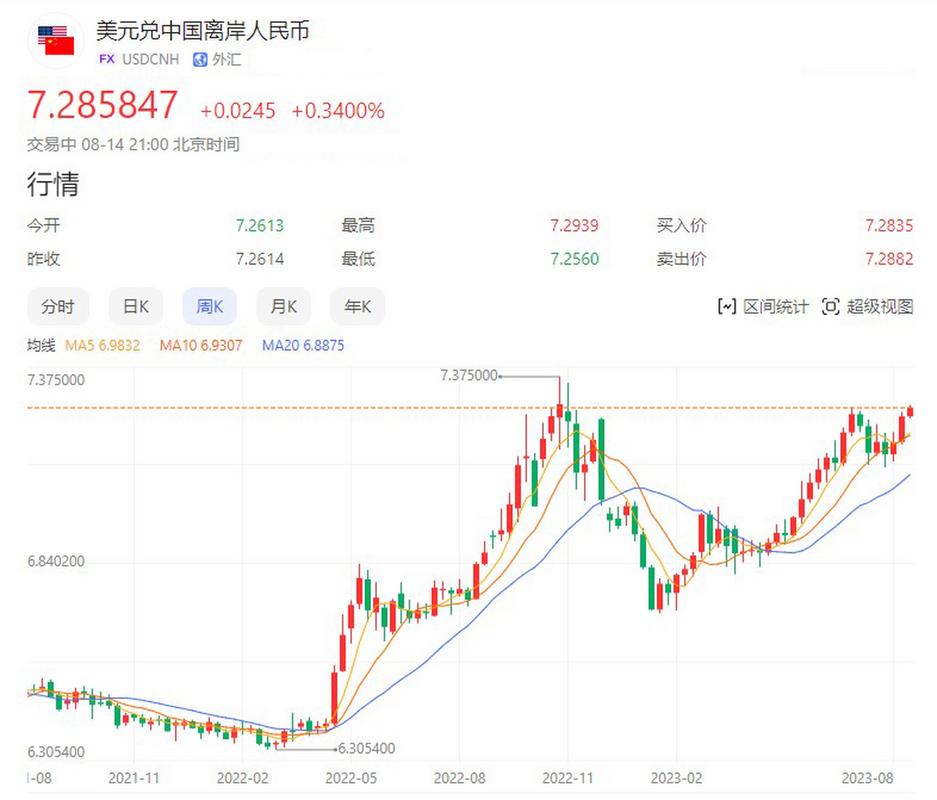The image size is (937, 800).
Task: Click the 2021-11 date axis label
Action: coord(134,778)
